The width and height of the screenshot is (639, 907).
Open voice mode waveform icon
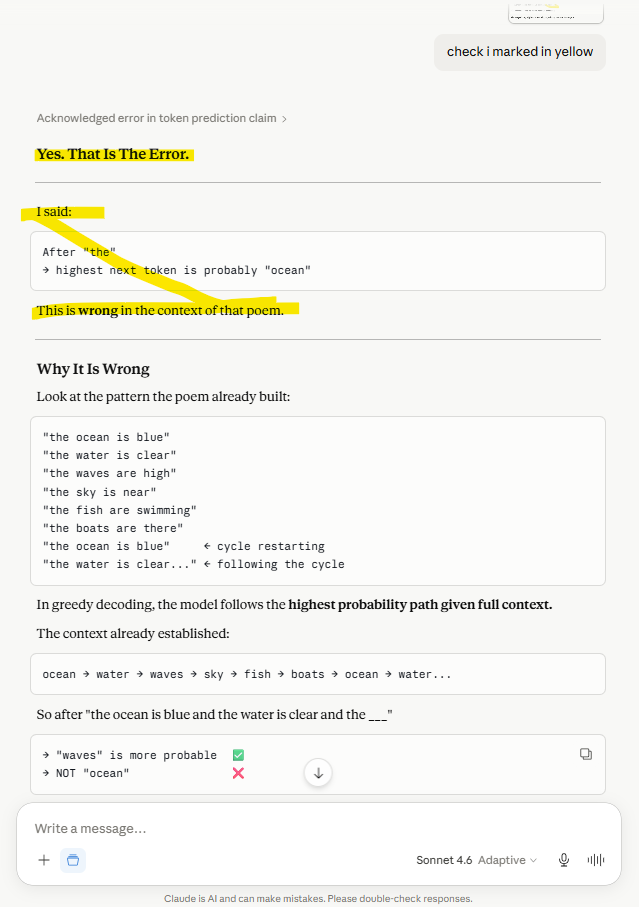click(x=596, y=860)
